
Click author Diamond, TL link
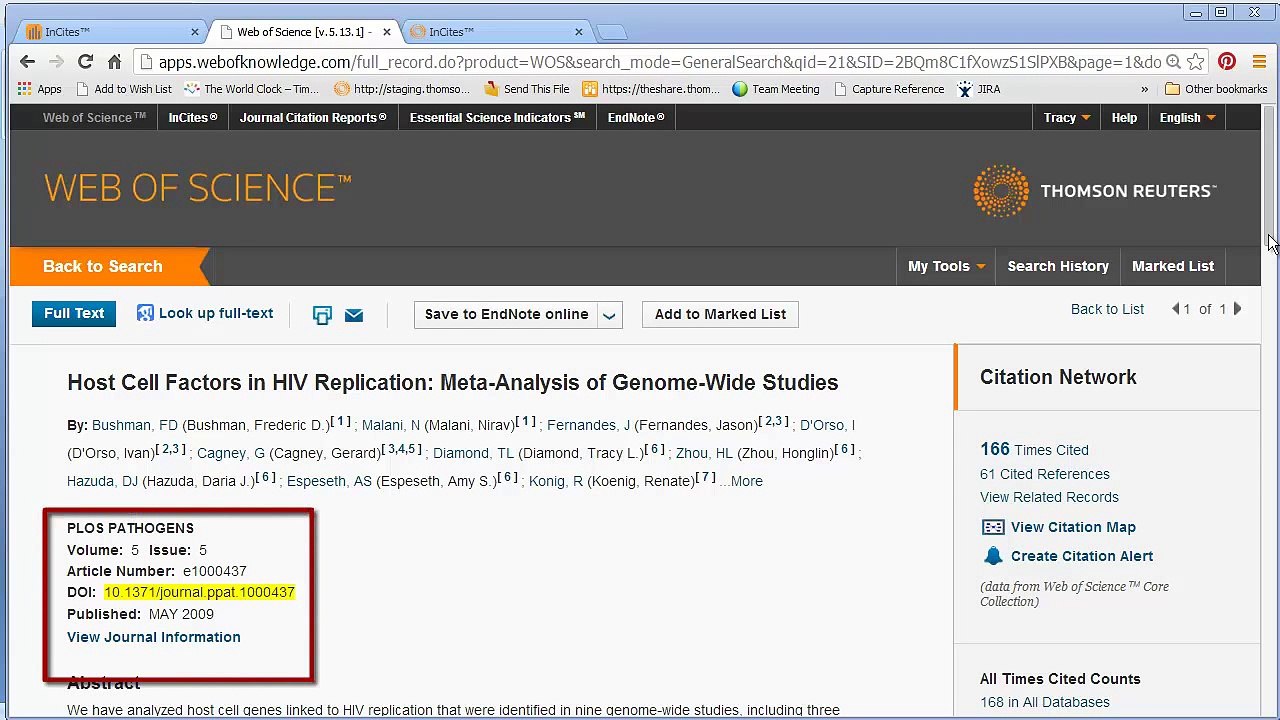click(x=473, y=453)
